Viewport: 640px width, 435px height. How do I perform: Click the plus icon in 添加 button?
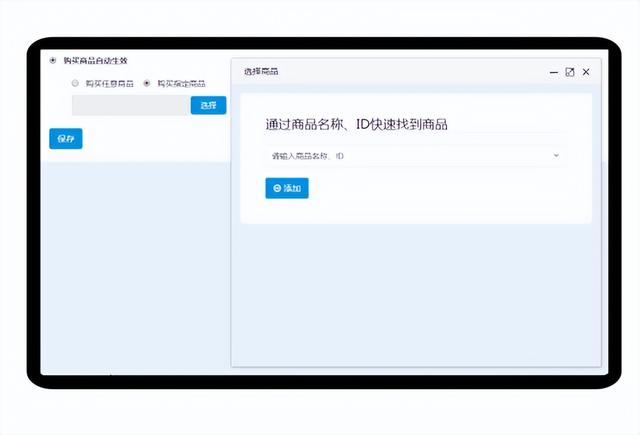277,188
